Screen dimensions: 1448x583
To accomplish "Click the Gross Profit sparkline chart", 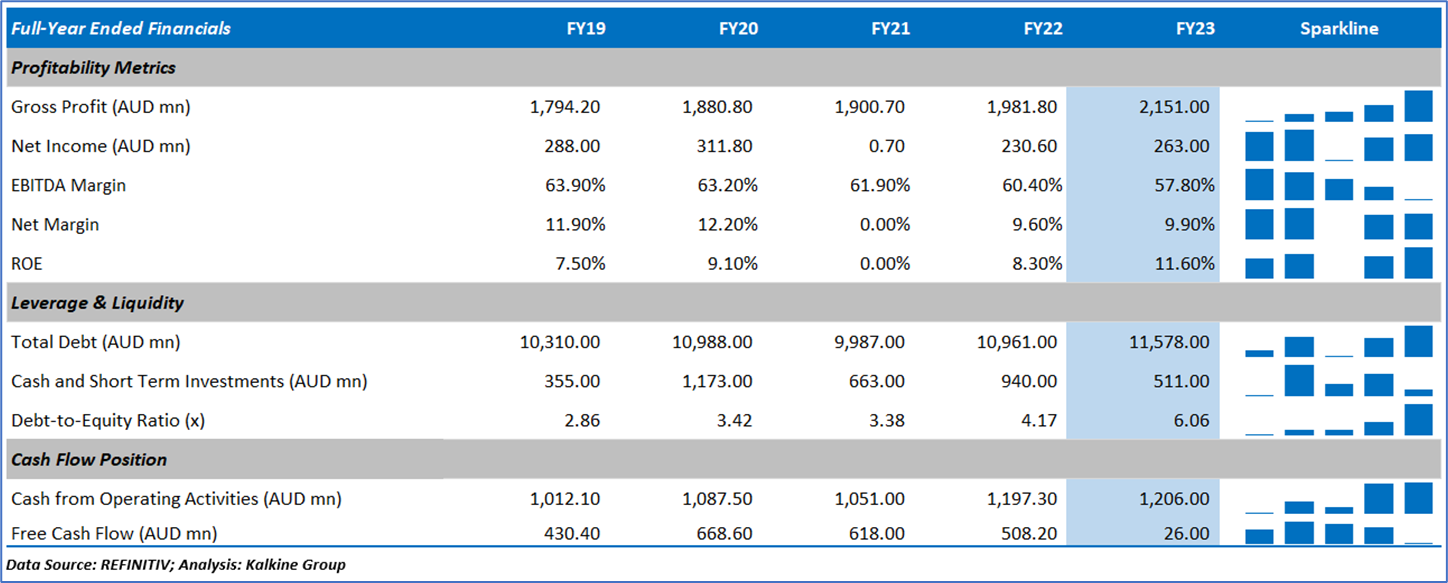I will [x=1338, y=107].
